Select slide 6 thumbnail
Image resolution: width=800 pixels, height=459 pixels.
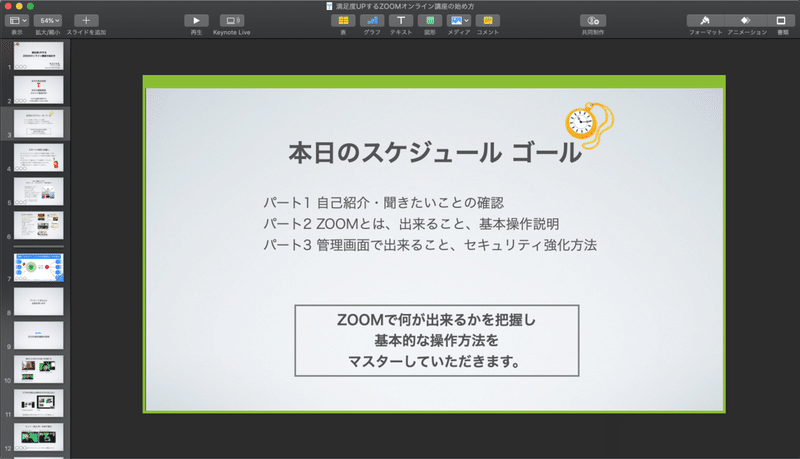(x=39, y=225)
